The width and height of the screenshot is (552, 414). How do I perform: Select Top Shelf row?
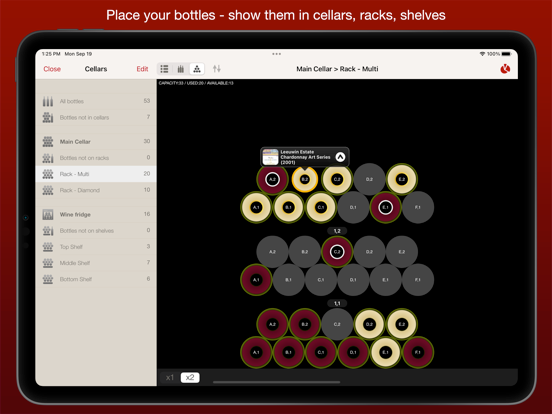pyautogui.click(x=96, y=247)
